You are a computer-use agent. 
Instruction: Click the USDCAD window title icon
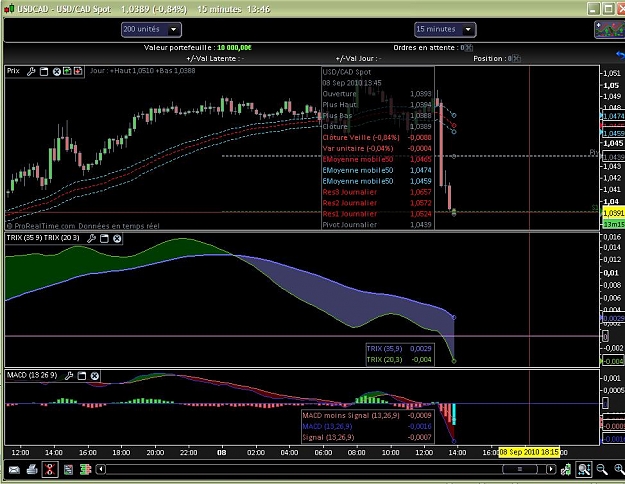pos(10,9)
